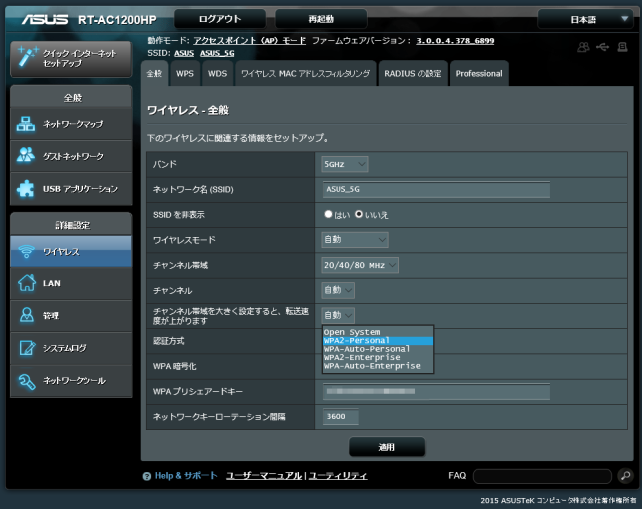Switch to the WDS tab

[x=217, y=74]
